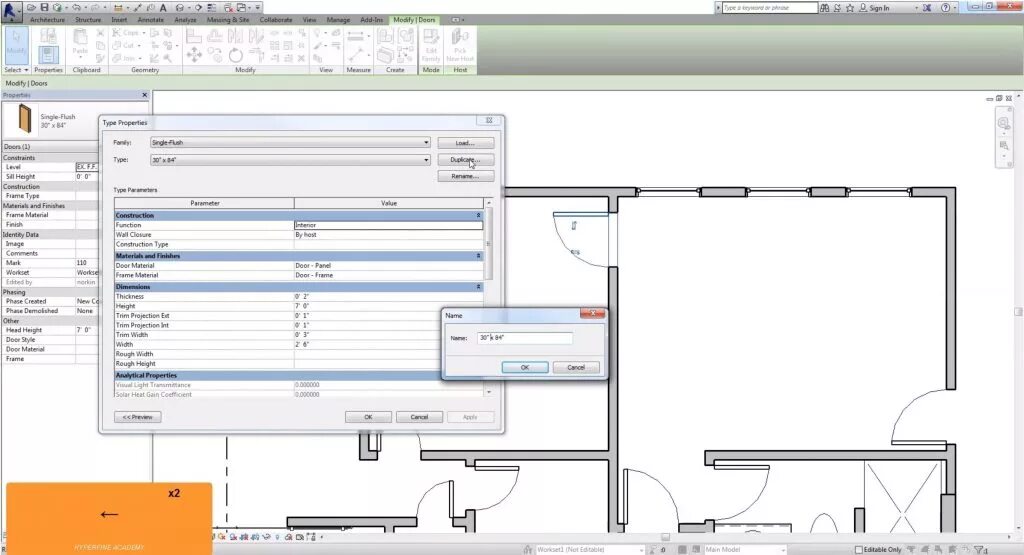The height and width of the screenshot is (555, 1024).
Task: Open the Family dropdown showing Single-Flush
Action: pyautogui.click(x=290, y=142)
